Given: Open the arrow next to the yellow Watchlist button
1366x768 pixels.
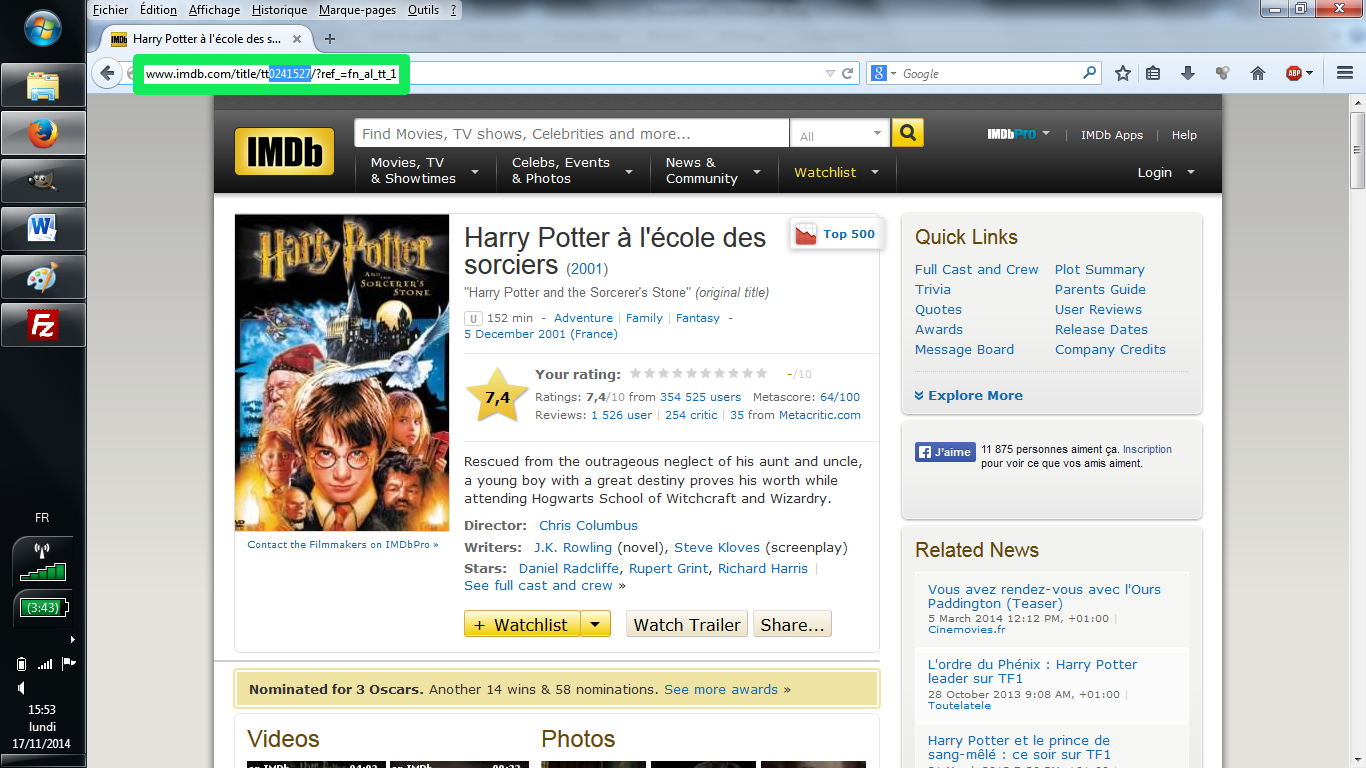Looking at the screenshot, I should click(x=595, y=624).
